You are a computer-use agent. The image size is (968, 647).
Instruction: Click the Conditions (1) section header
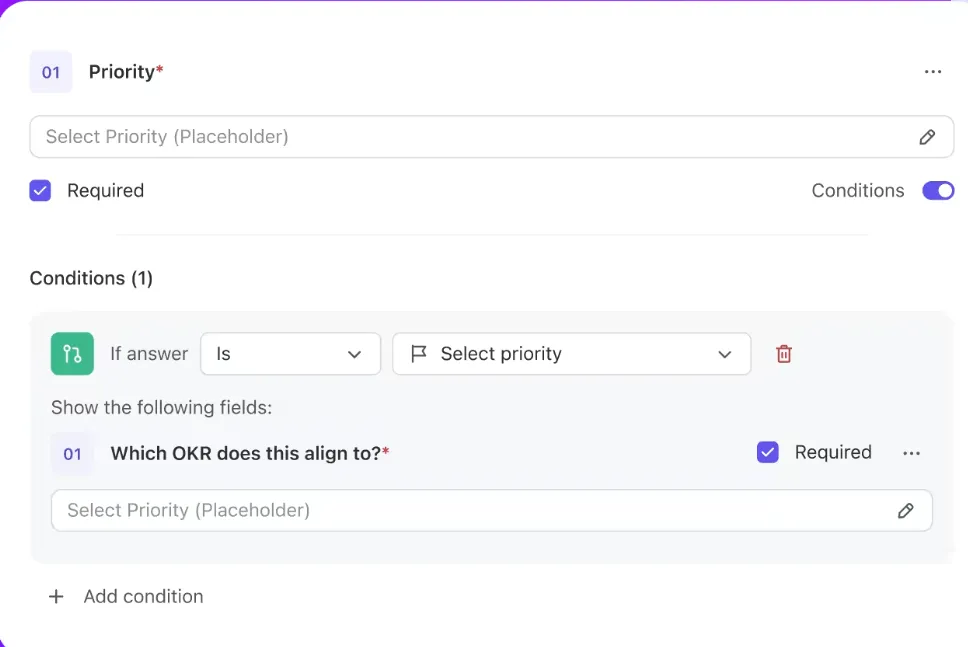91,278
